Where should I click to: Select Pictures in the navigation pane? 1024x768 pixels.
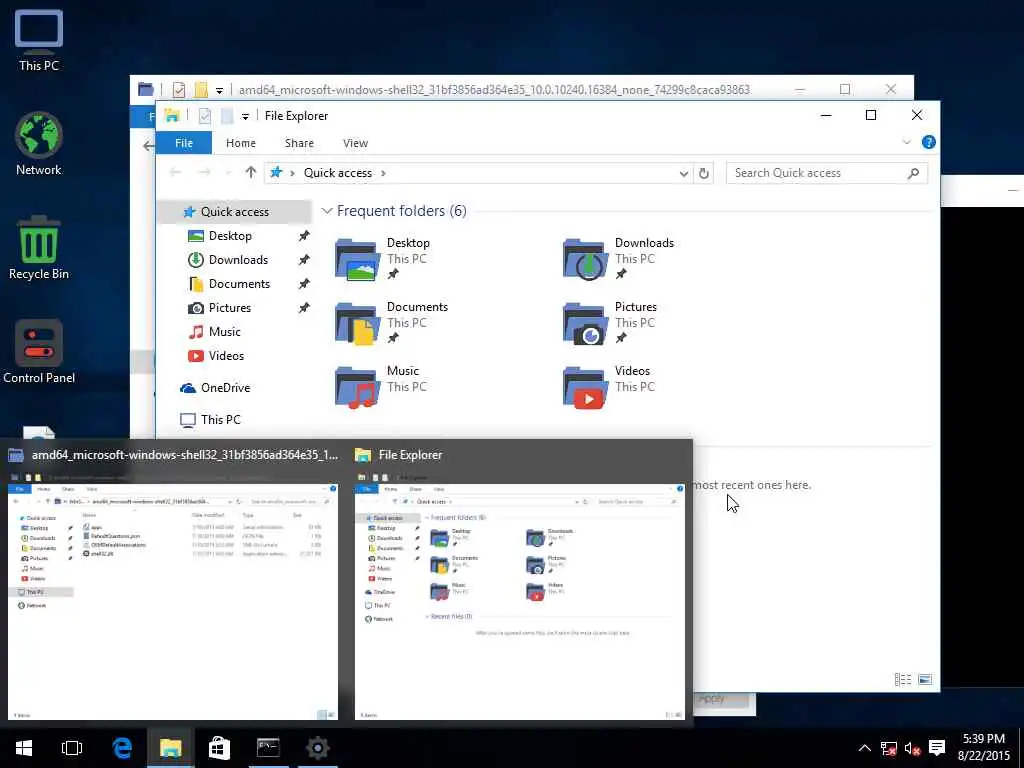pos(229,308)
